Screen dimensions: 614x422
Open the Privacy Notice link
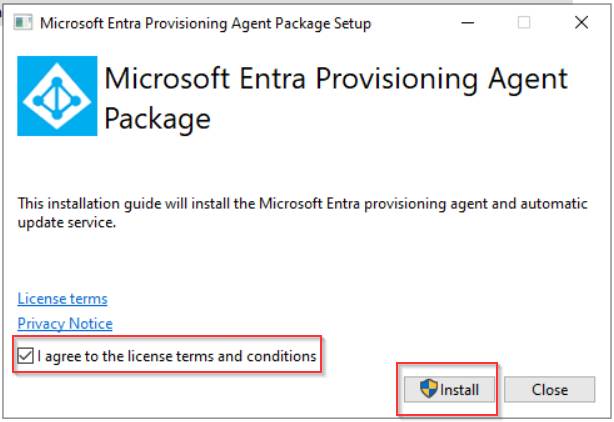[x=65, y=323]
